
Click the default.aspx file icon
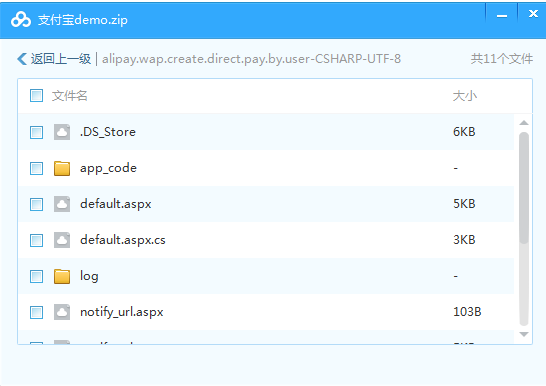[x=62, y=204]
